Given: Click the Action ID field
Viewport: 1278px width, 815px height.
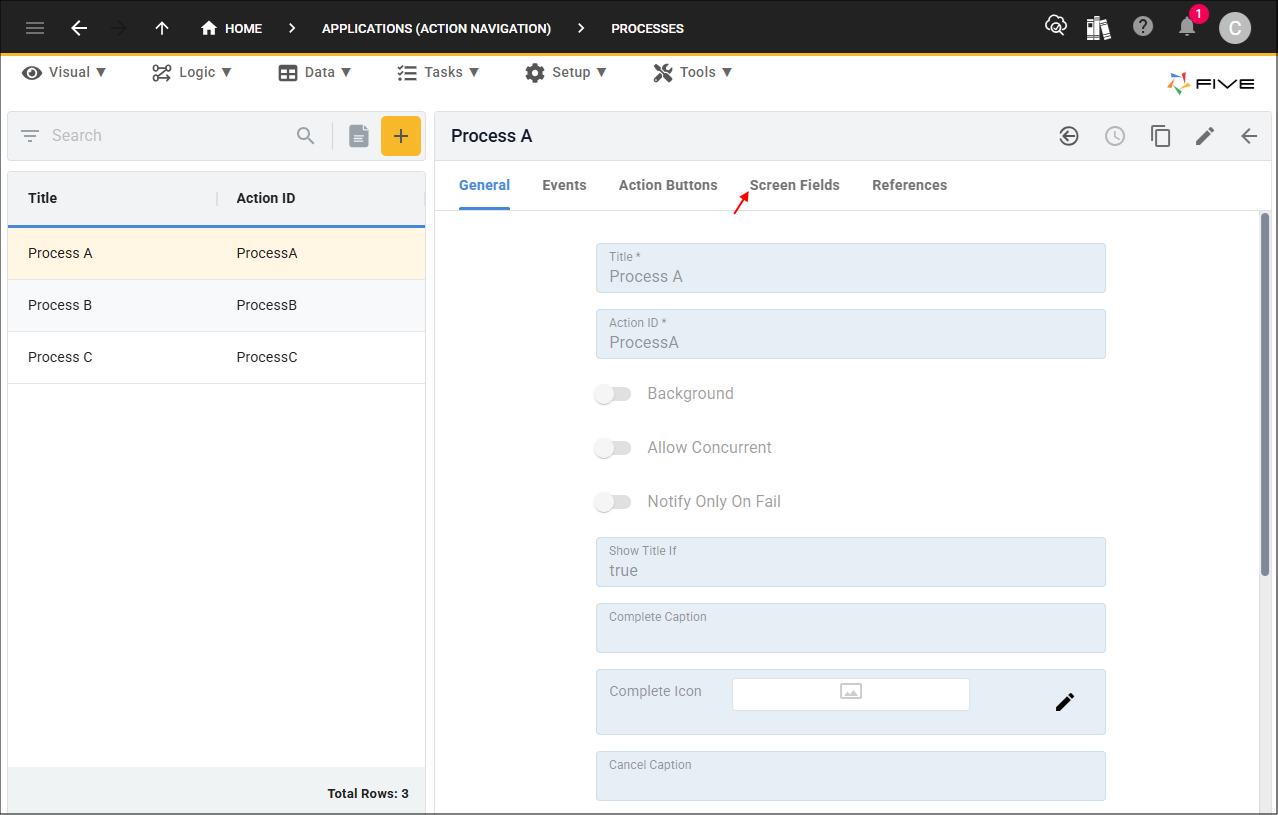Looking at the screenshot, I should point(851,334).
